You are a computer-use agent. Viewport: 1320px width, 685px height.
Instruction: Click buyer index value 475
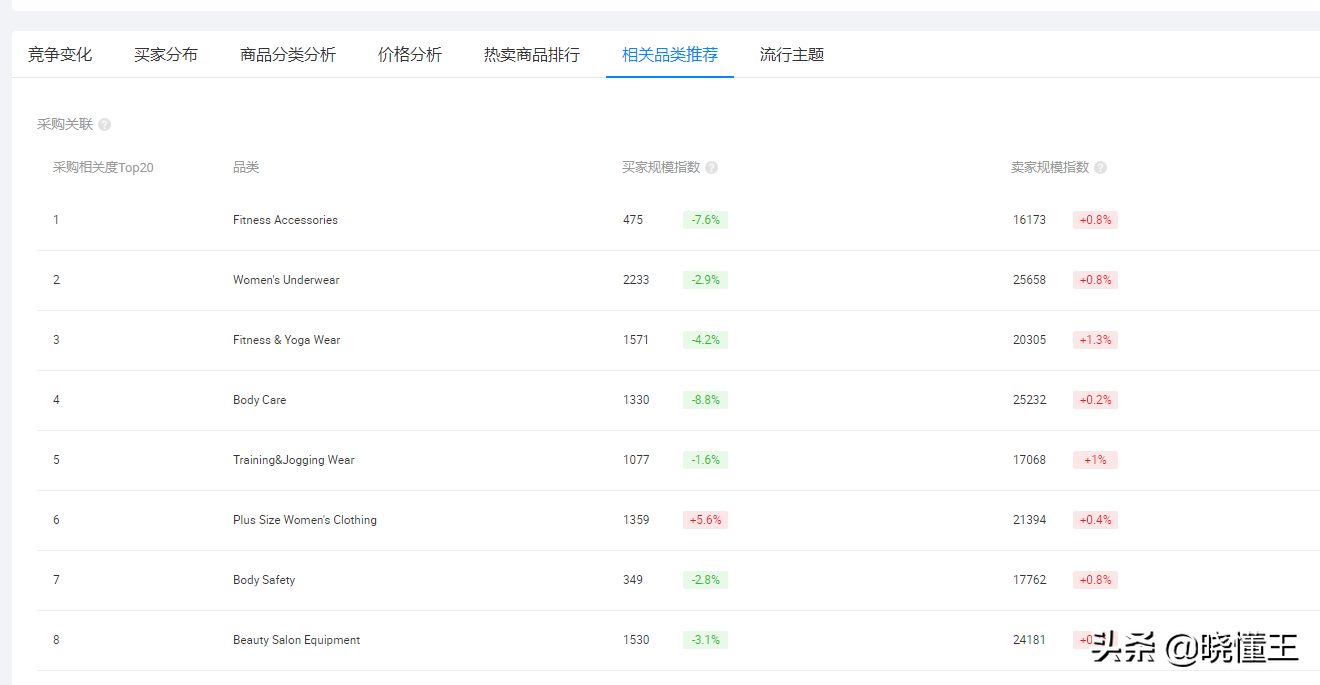click(x=633, y=220)
